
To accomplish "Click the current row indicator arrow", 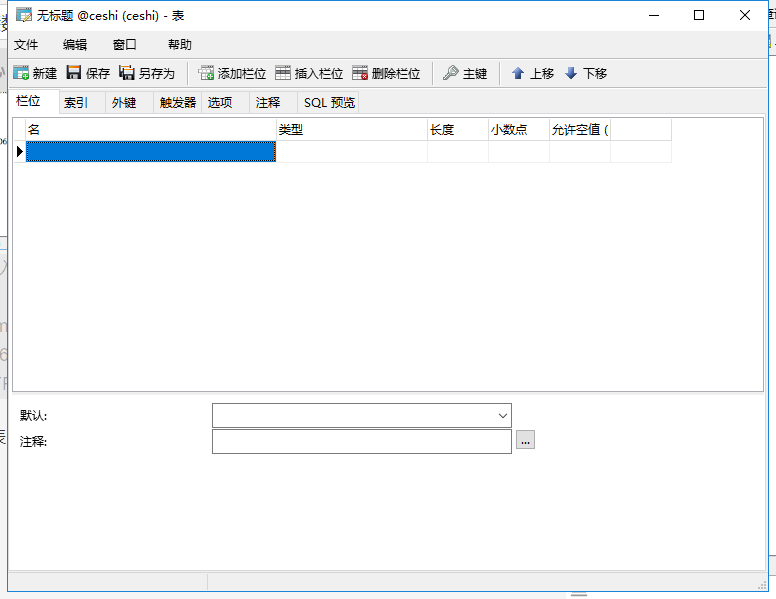I will point(20,151).
